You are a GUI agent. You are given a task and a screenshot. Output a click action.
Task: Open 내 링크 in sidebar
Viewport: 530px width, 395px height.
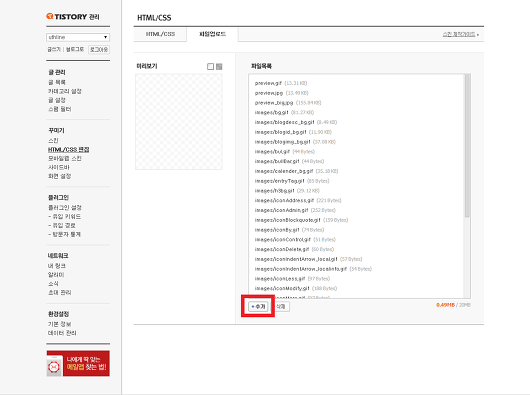[x=57, y=266]
